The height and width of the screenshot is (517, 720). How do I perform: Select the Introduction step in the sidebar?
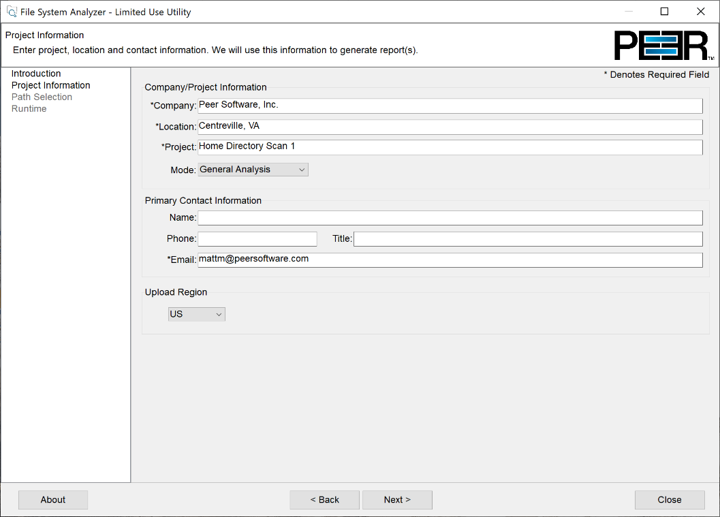coord(36,73)
